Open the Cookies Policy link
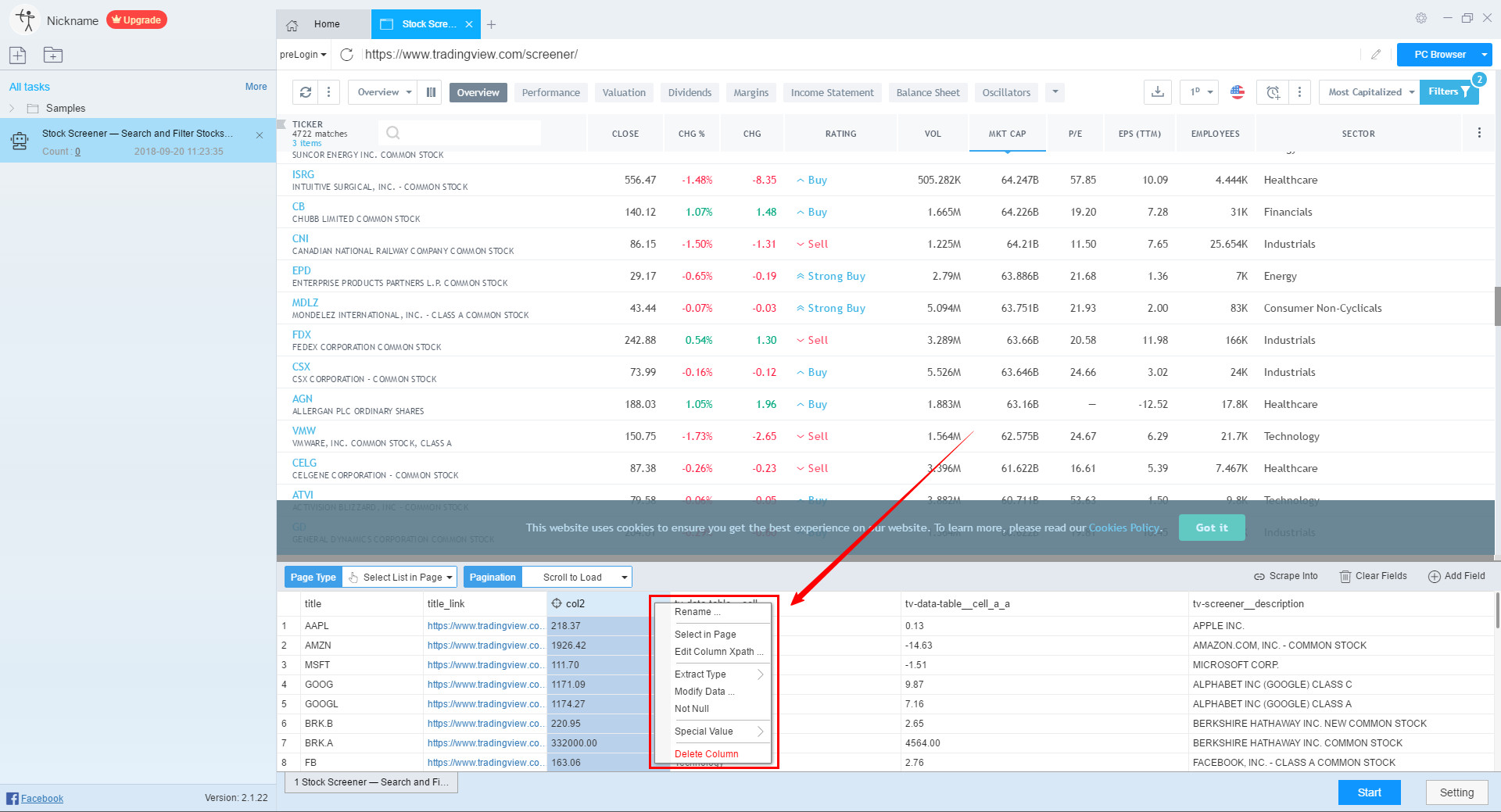The height and width of the screenshot is (812, 1501). (x=1124, y=528)
